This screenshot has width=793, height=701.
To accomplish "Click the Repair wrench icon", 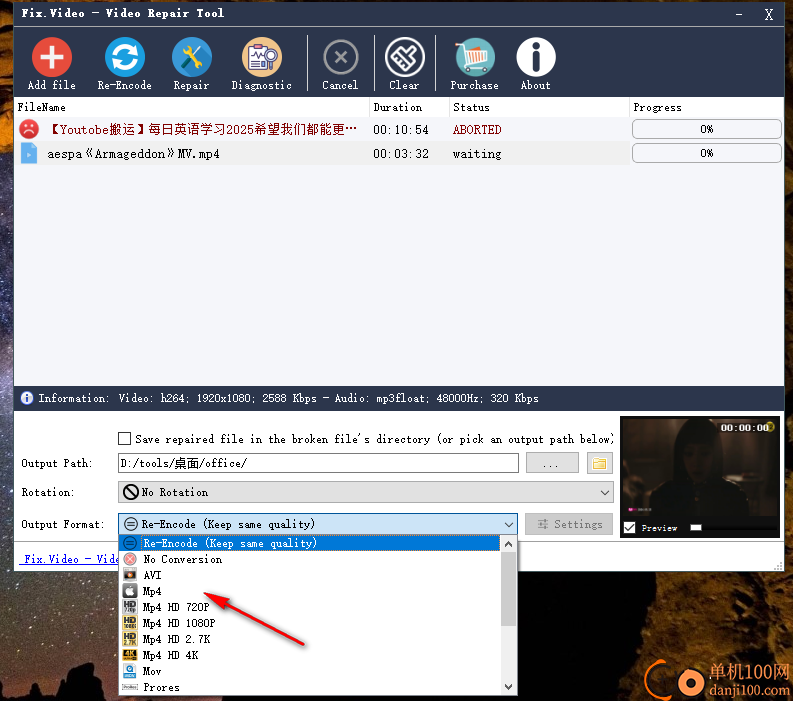I will point(191,57).
